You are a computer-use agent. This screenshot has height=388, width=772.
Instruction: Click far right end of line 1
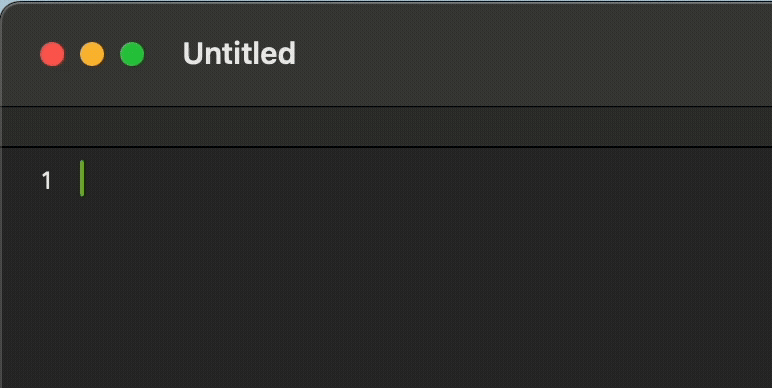click(758, 180)
